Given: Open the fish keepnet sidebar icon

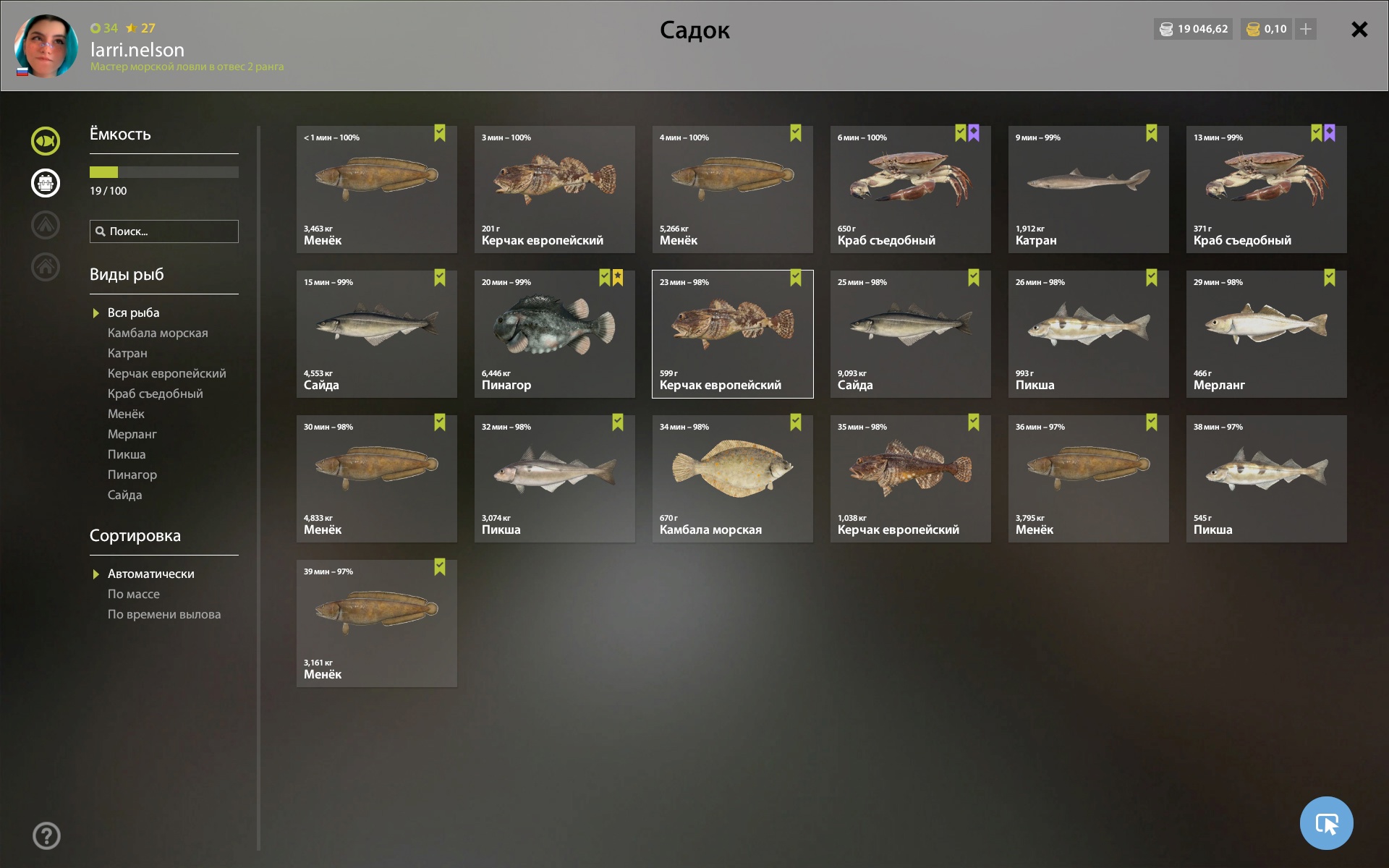Looking at the screenshot, I should pyautogui.click(x=46, y=141).
